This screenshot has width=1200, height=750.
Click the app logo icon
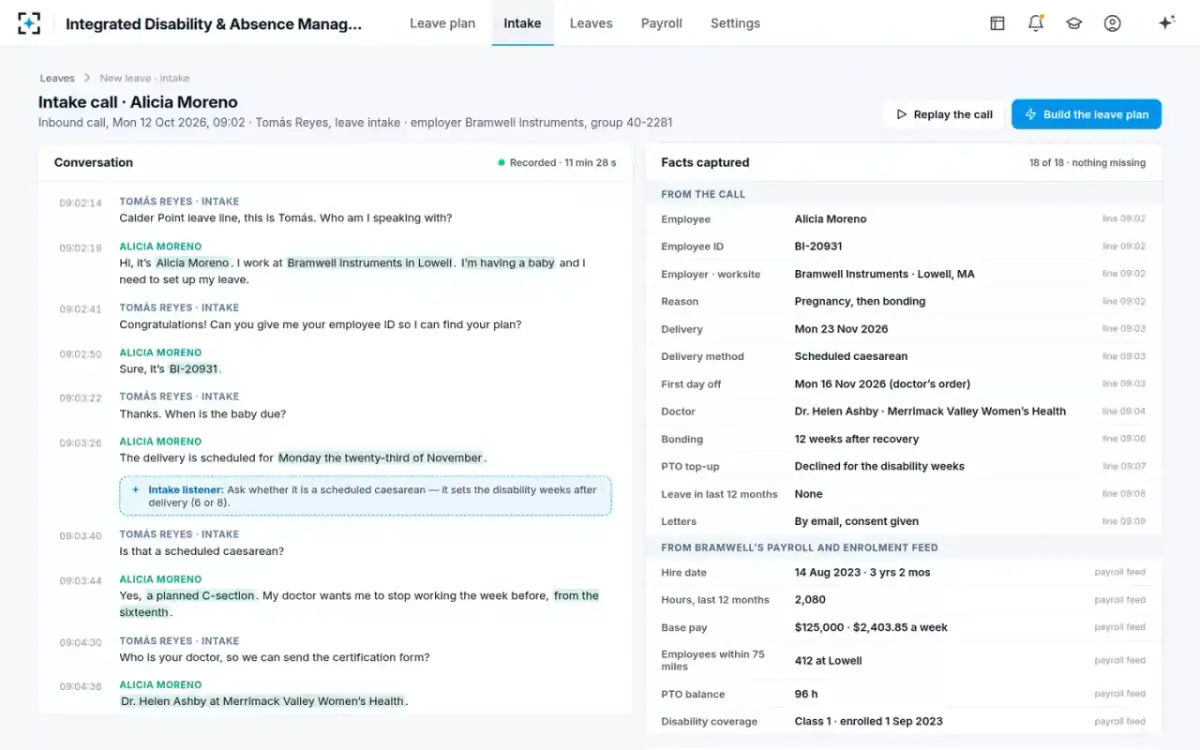[29, 23]
